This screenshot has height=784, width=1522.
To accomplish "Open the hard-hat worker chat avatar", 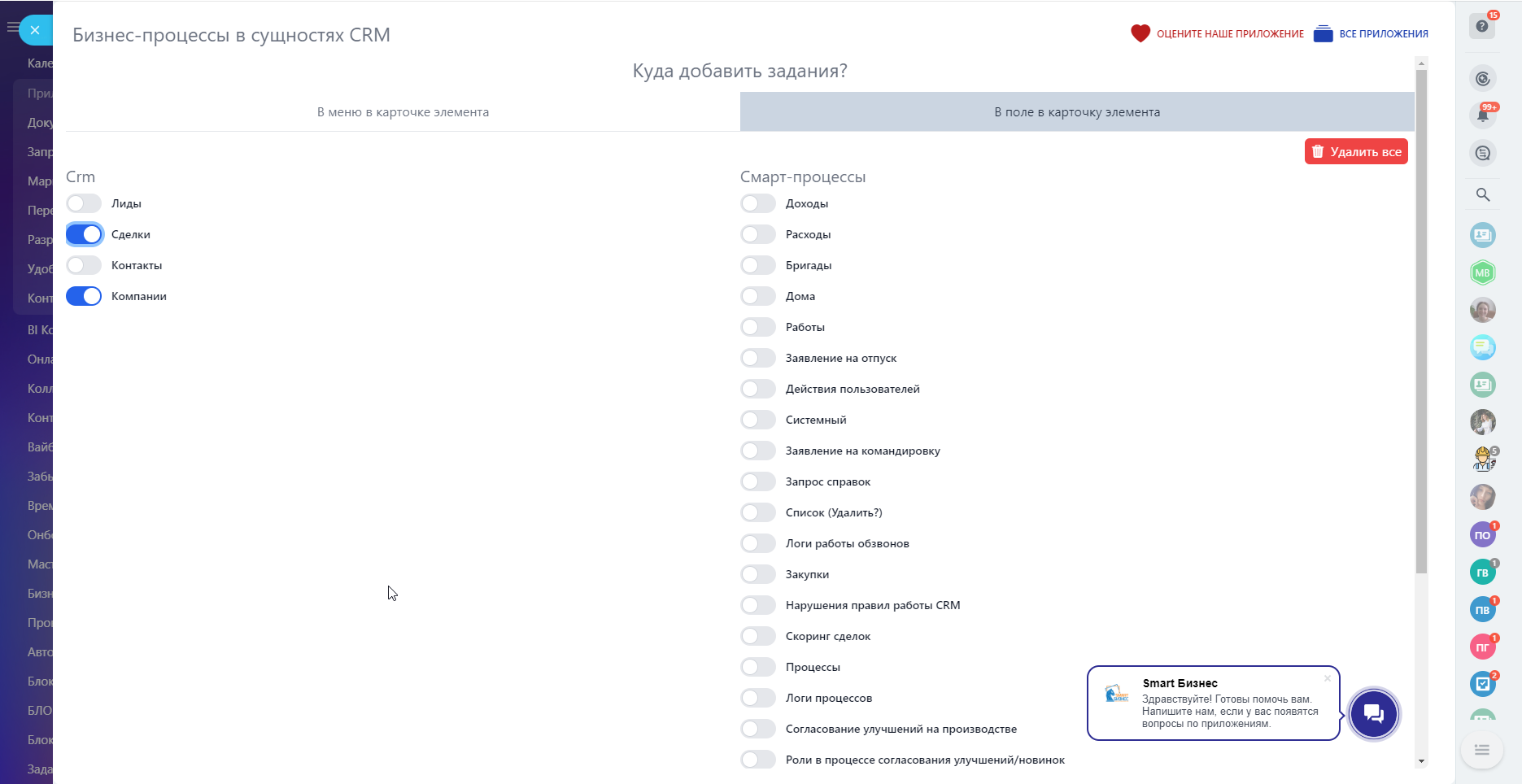I will click(1483, 460).
